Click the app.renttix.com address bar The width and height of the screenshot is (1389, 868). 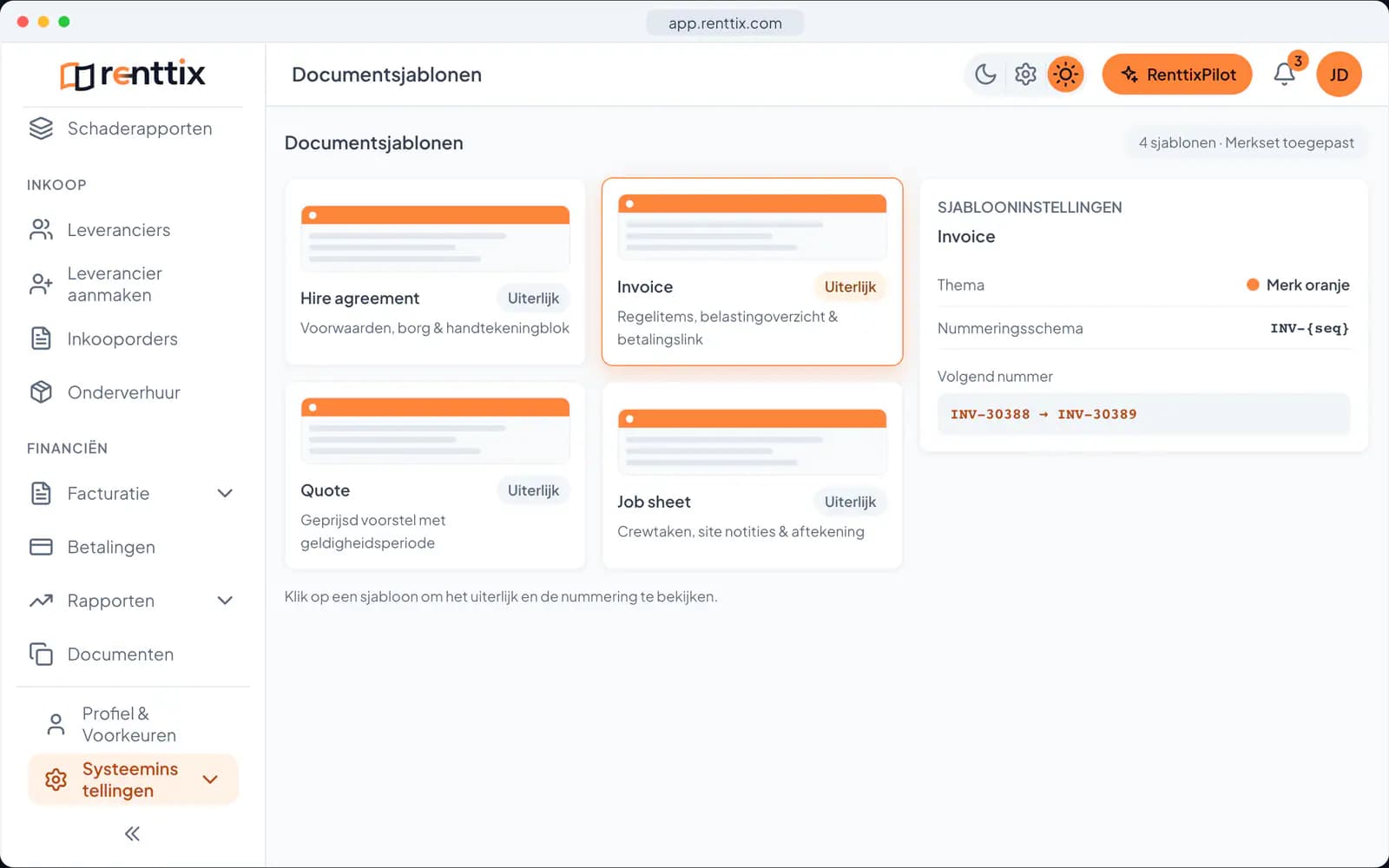tap(725, 23)
